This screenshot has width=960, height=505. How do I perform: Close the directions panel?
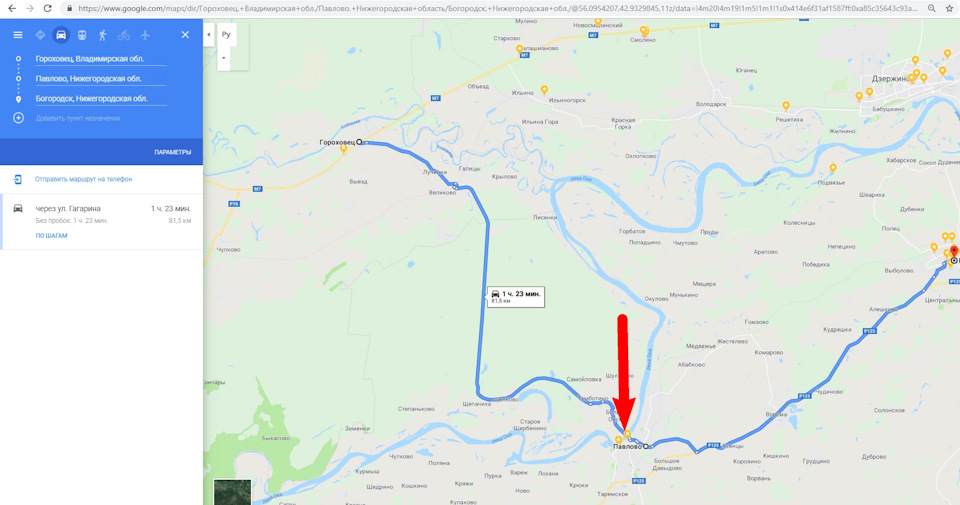click(185, 35)
